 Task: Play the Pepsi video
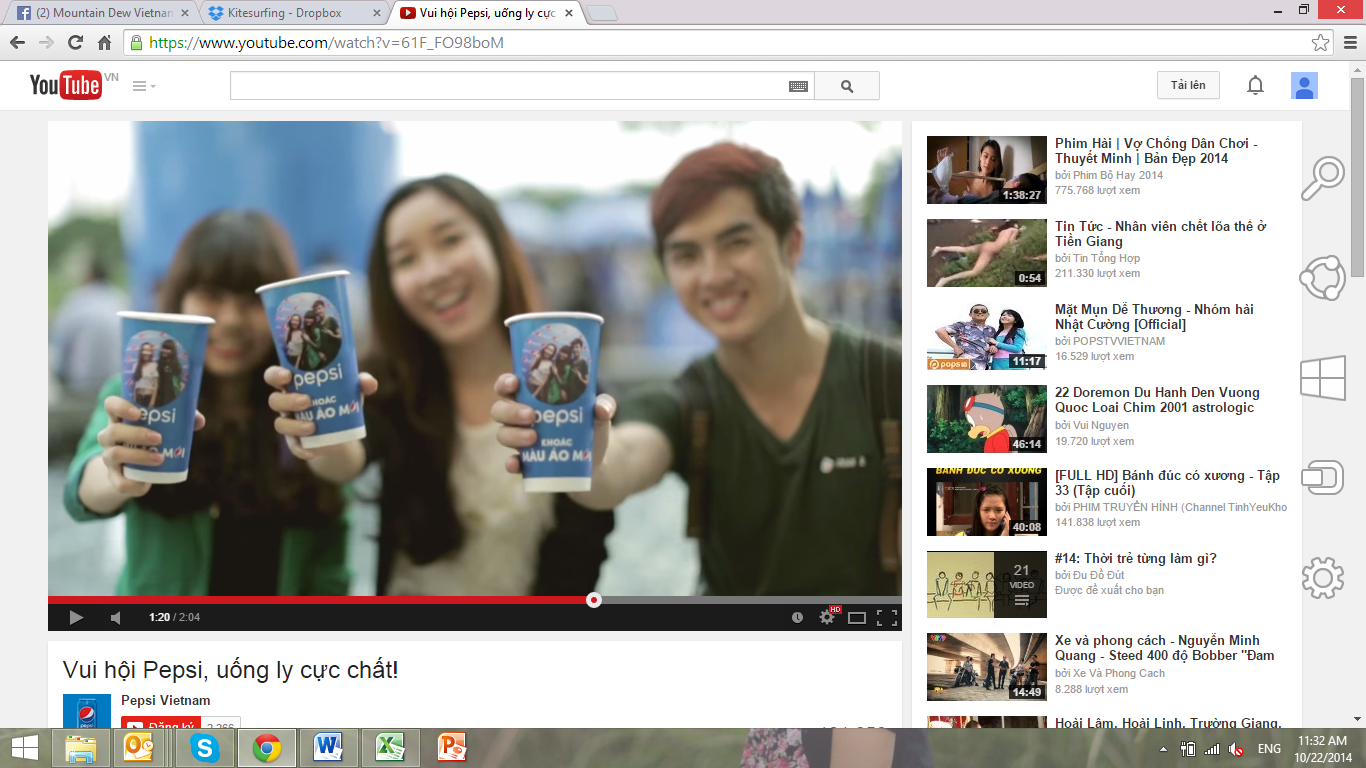click(76, 618)
